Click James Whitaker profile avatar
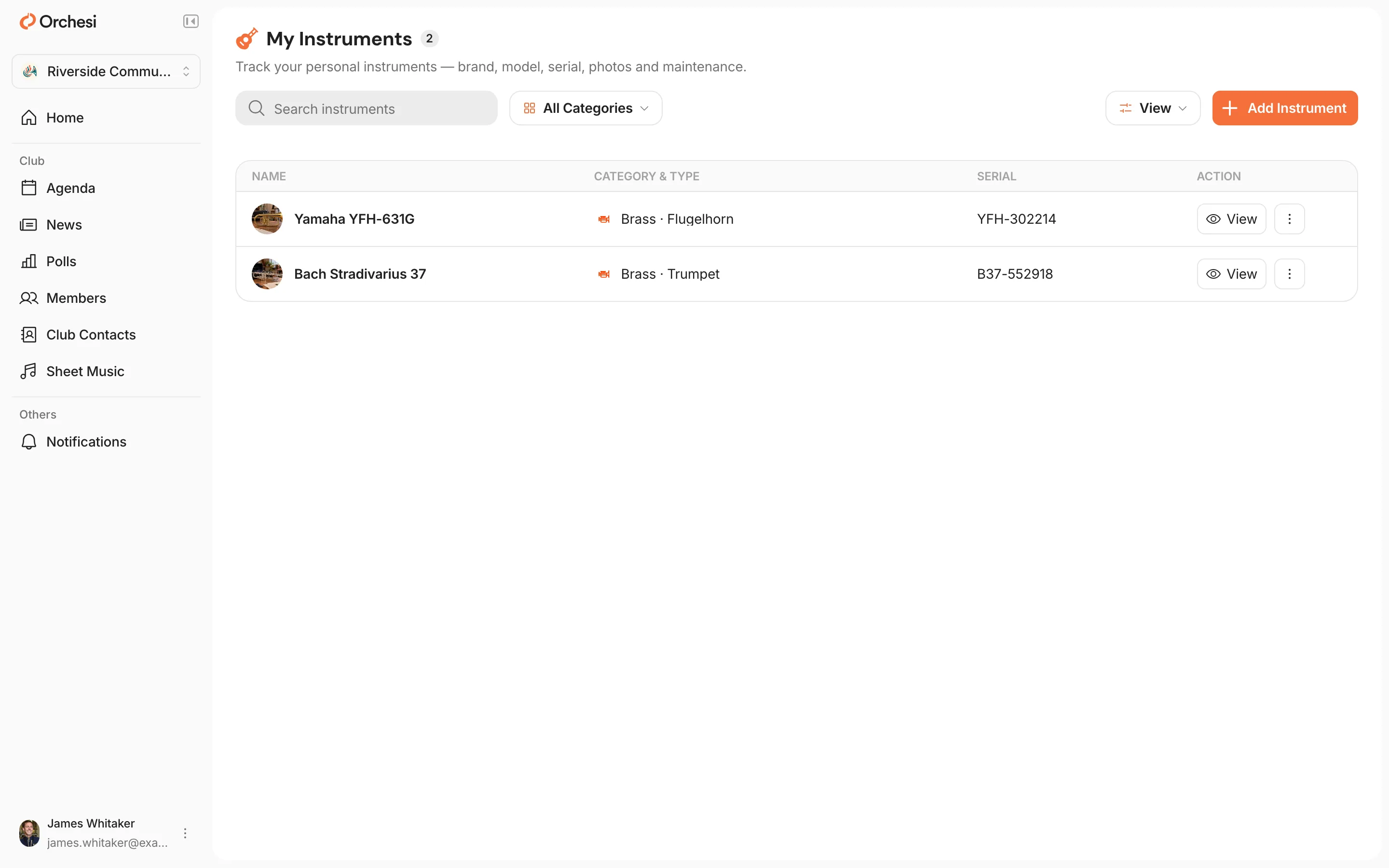Image resolution: width=1389 pixels, height=868 pixels. click(29, 833)
